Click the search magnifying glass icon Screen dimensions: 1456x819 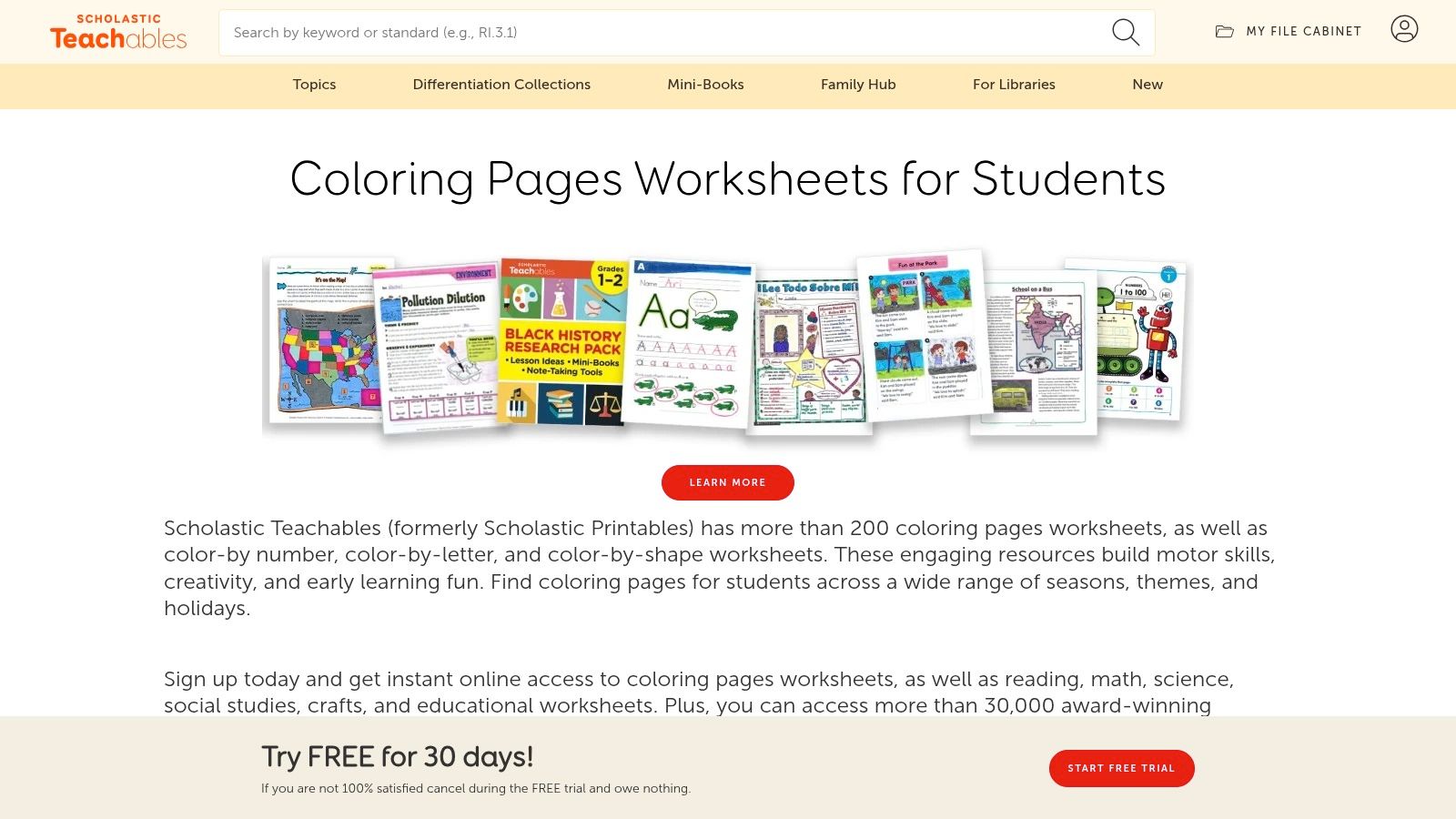1126,32
